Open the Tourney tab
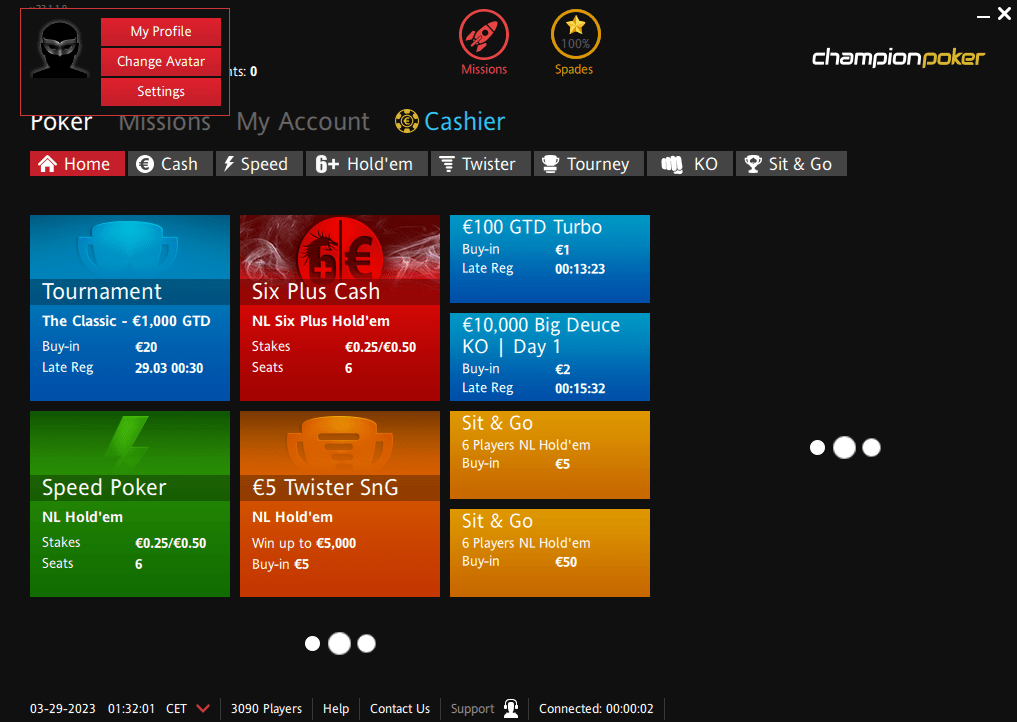Screen dimensions: 1017x722 coord(589,164)
